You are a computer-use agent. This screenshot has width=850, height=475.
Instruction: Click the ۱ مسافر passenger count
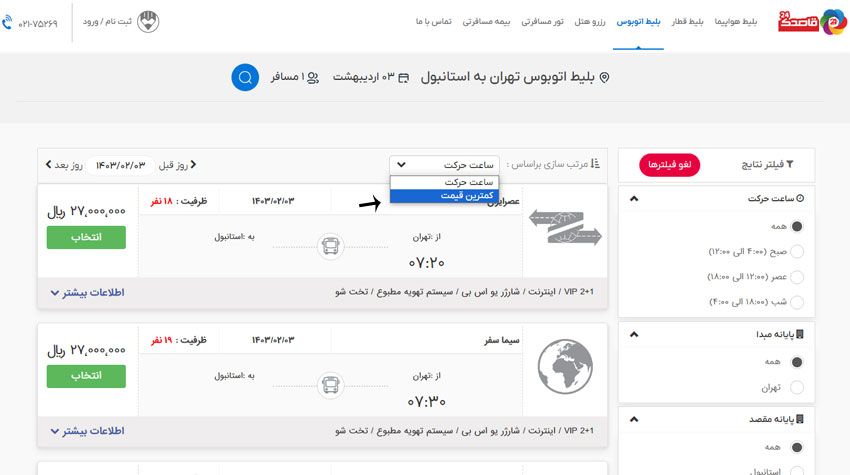(x=287, y=78)
